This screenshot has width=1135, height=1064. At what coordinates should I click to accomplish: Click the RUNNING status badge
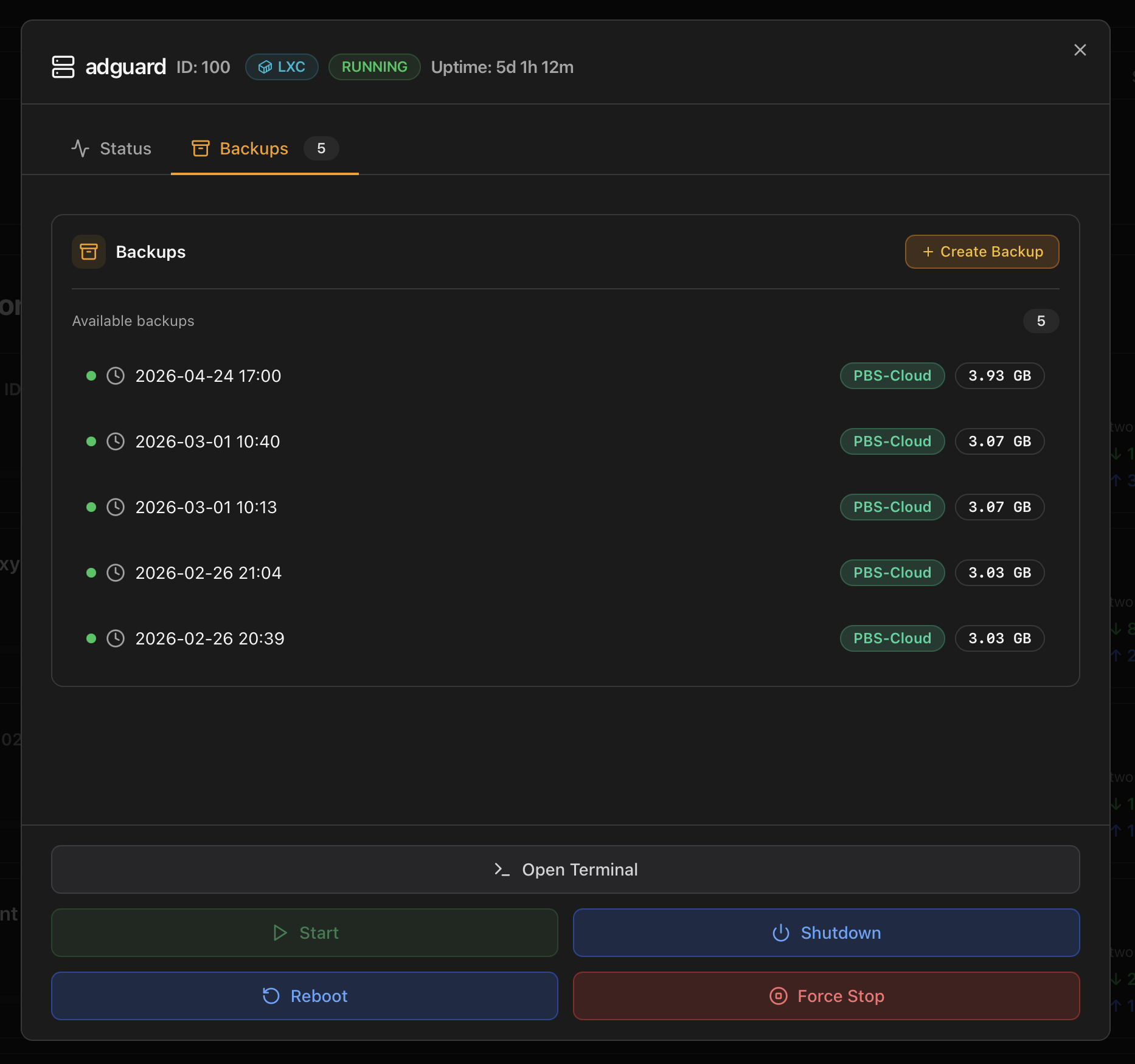pyautogui.click(x=374, y=67)
